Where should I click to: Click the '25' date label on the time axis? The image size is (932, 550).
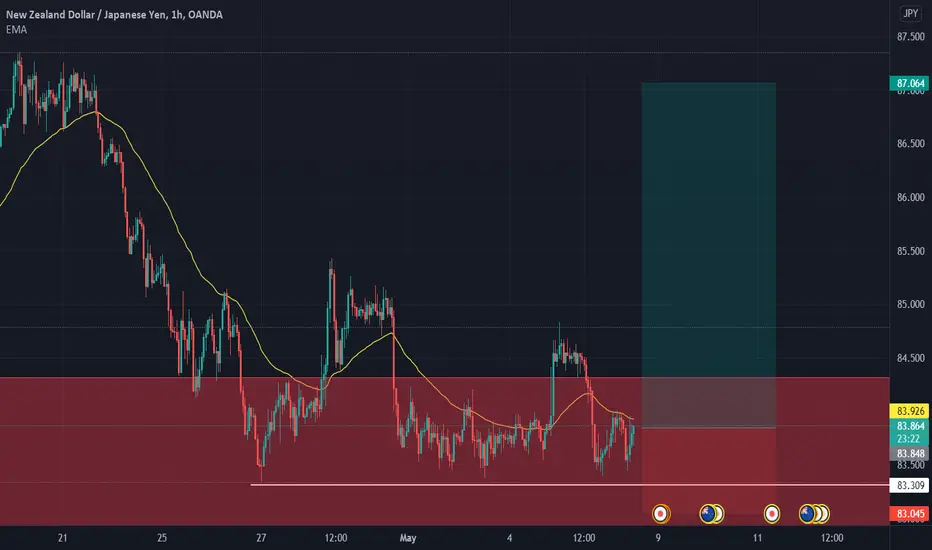(x=162, y=538)
